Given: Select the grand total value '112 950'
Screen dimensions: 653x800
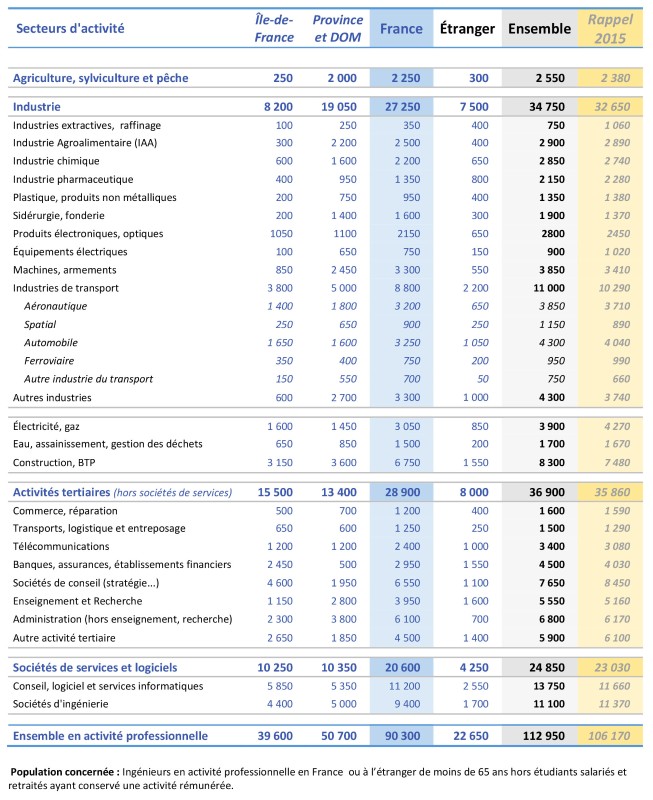Looking at the screenshot, I should click(x=544, y=736).
